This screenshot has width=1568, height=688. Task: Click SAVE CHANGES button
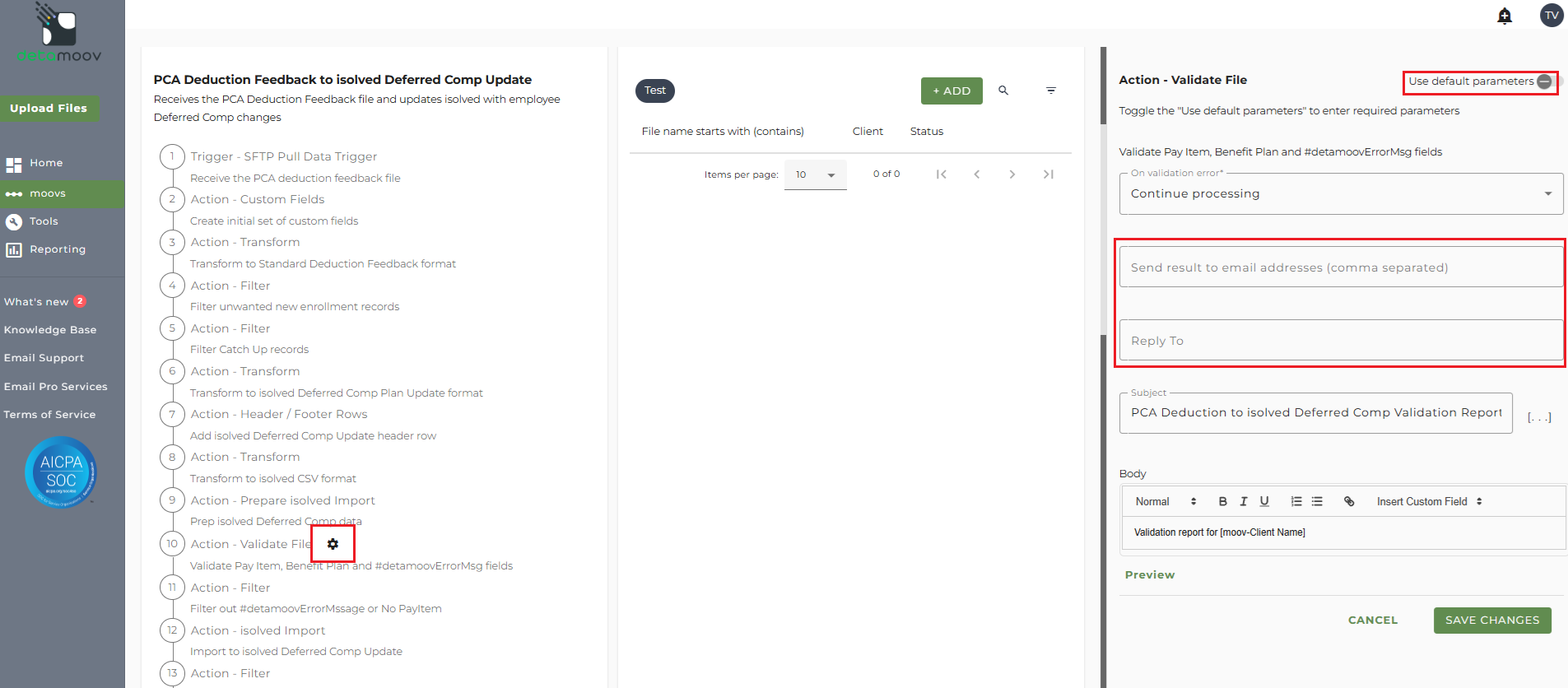1492,621
